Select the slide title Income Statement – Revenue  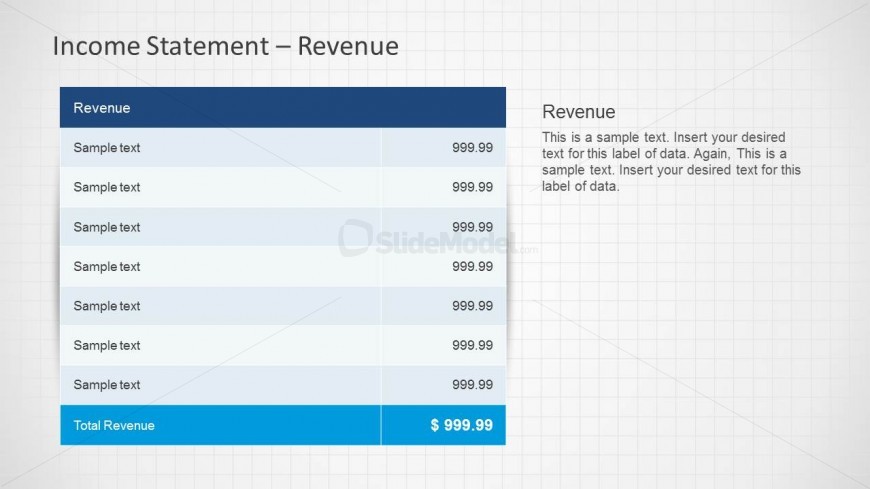pyautogui.click(x=225, y=46)
